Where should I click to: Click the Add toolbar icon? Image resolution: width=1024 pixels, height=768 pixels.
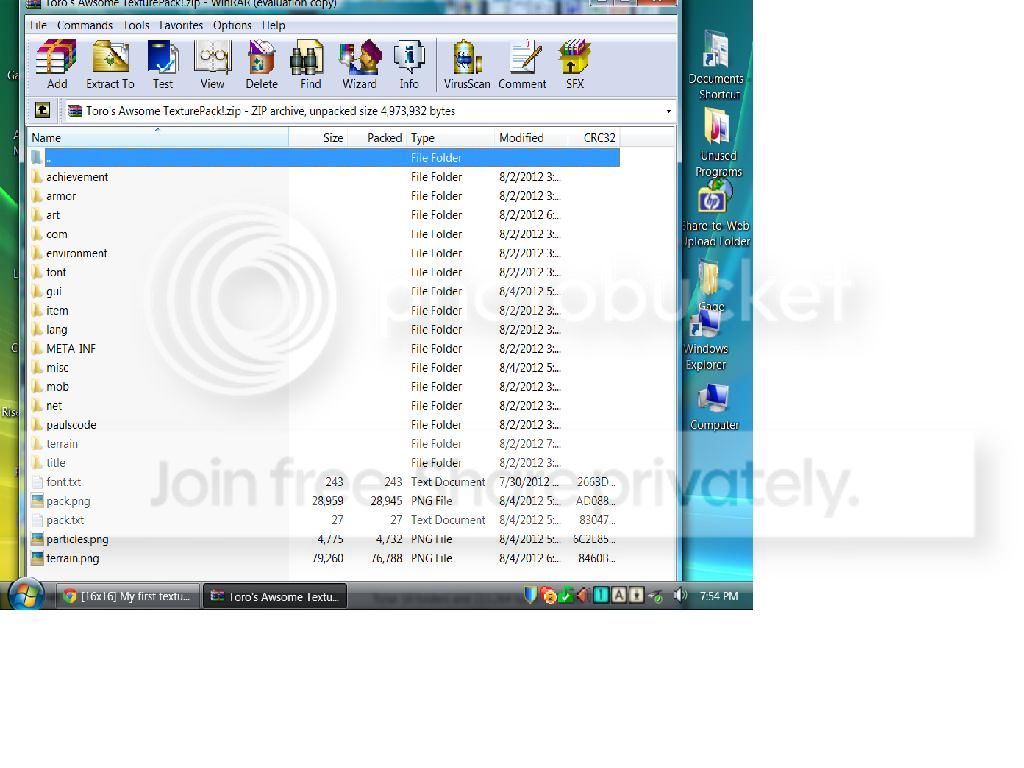(56, 64)
